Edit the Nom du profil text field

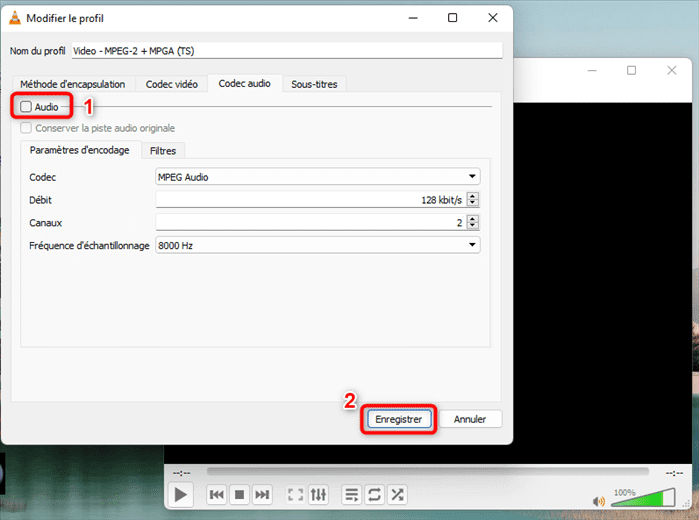(x=287, y=50)
